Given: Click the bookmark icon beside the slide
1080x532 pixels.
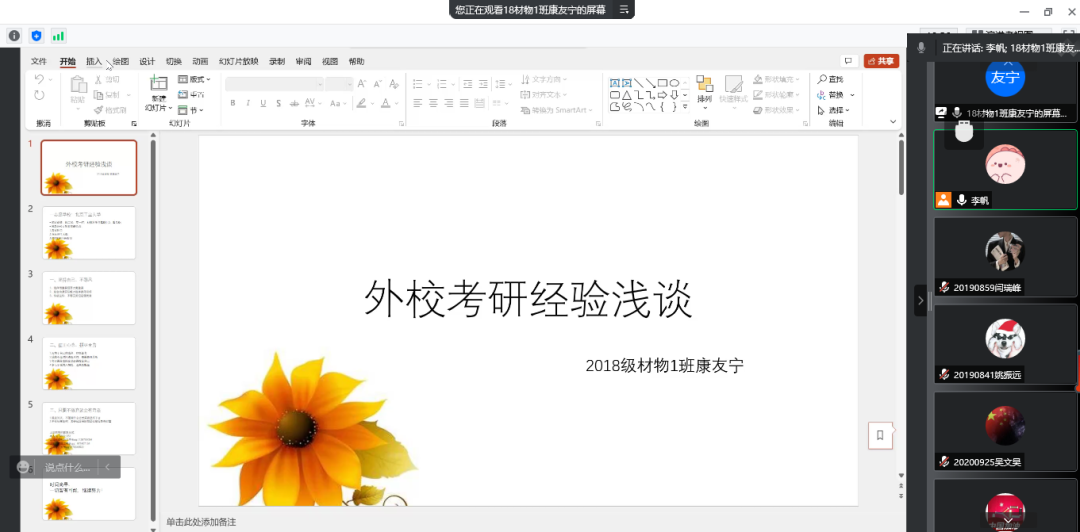Looking at the screenshot, I should [x=880, y=435].
